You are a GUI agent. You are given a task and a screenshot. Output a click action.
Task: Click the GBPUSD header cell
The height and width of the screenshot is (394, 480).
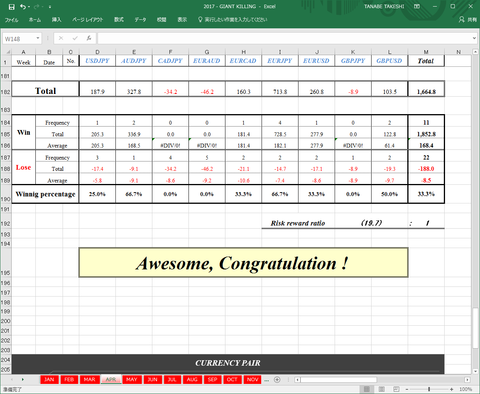(389, 61)
